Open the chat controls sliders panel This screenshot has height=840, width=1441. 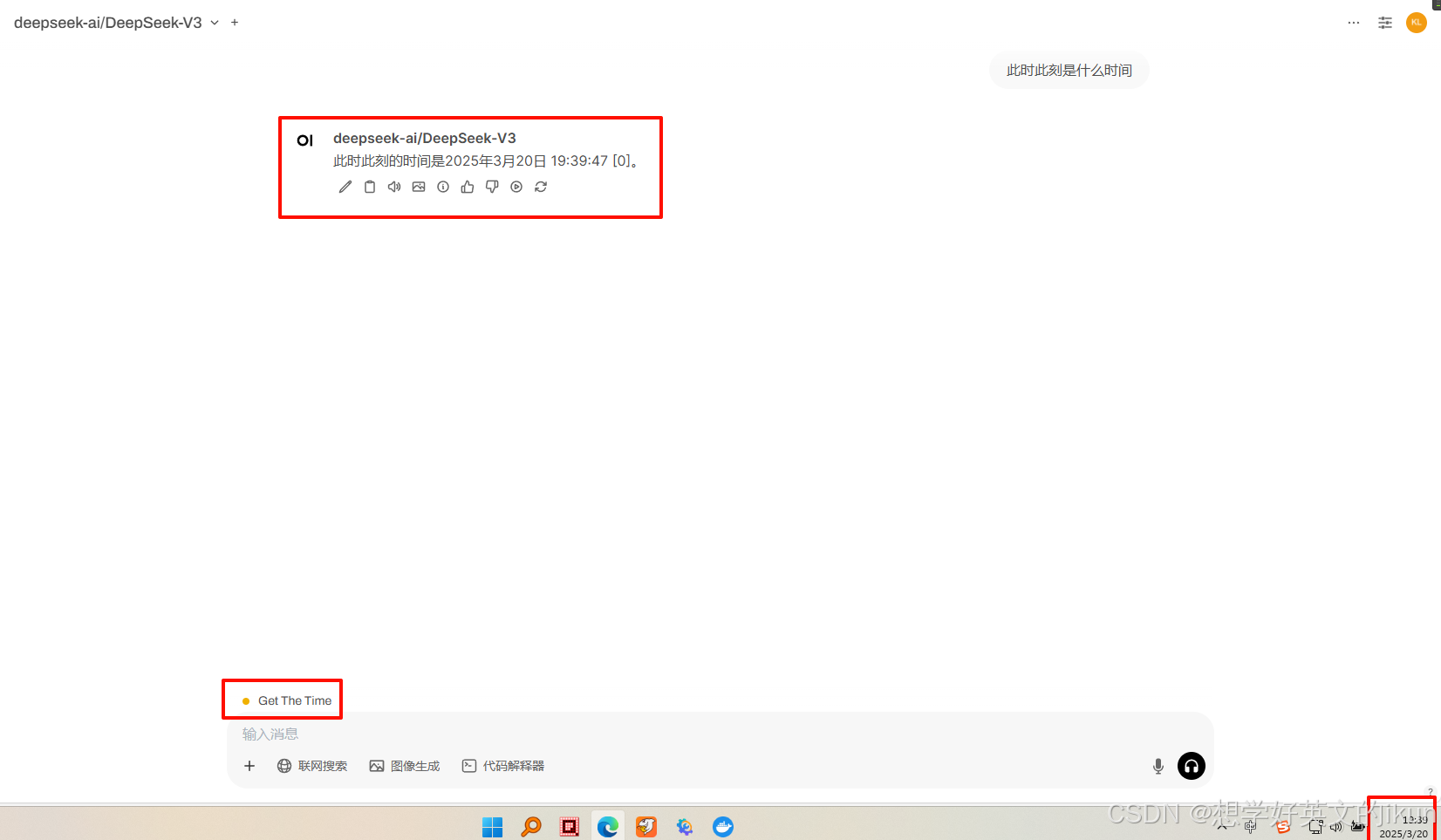tap(1385, 23)
